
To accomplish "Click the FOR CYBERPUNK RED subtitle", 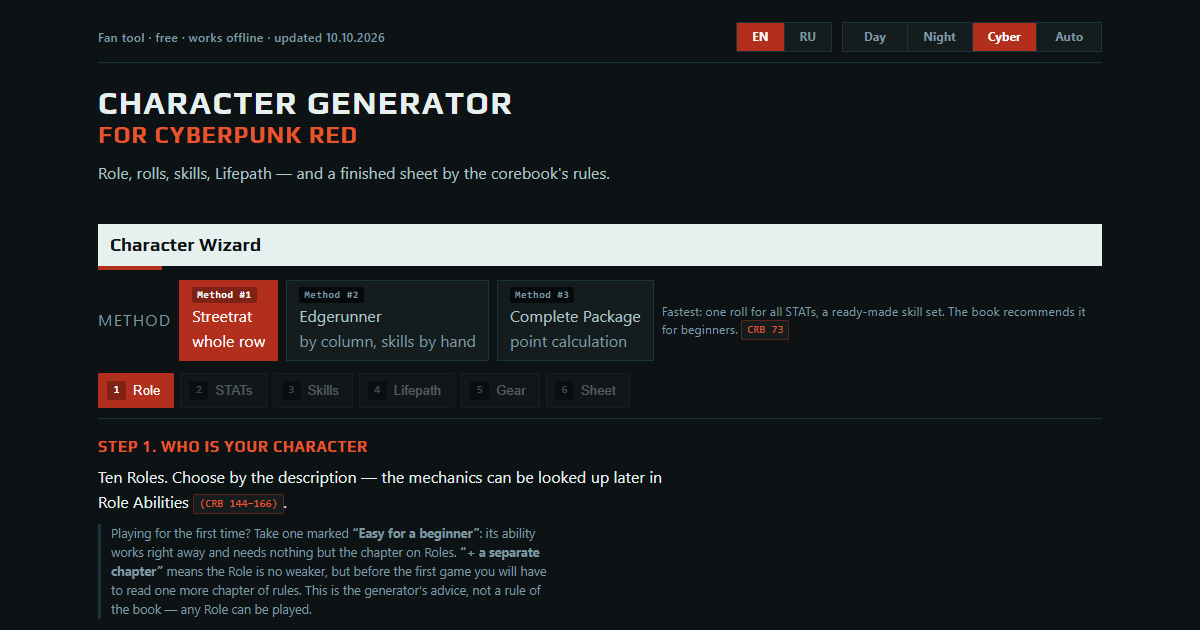I will point(228,135).
